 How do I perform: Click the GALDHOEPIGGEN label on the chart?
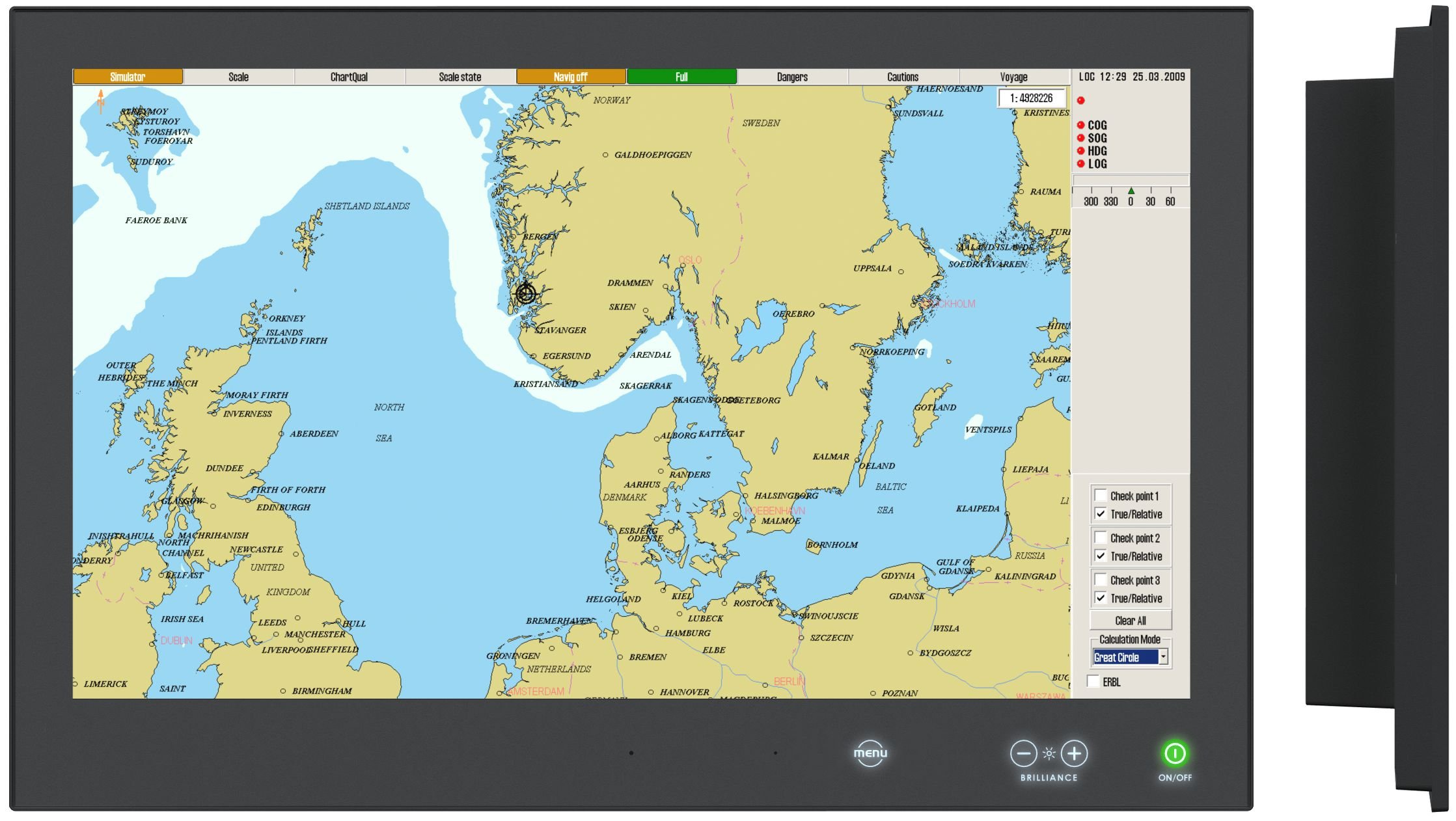(653, 155)
